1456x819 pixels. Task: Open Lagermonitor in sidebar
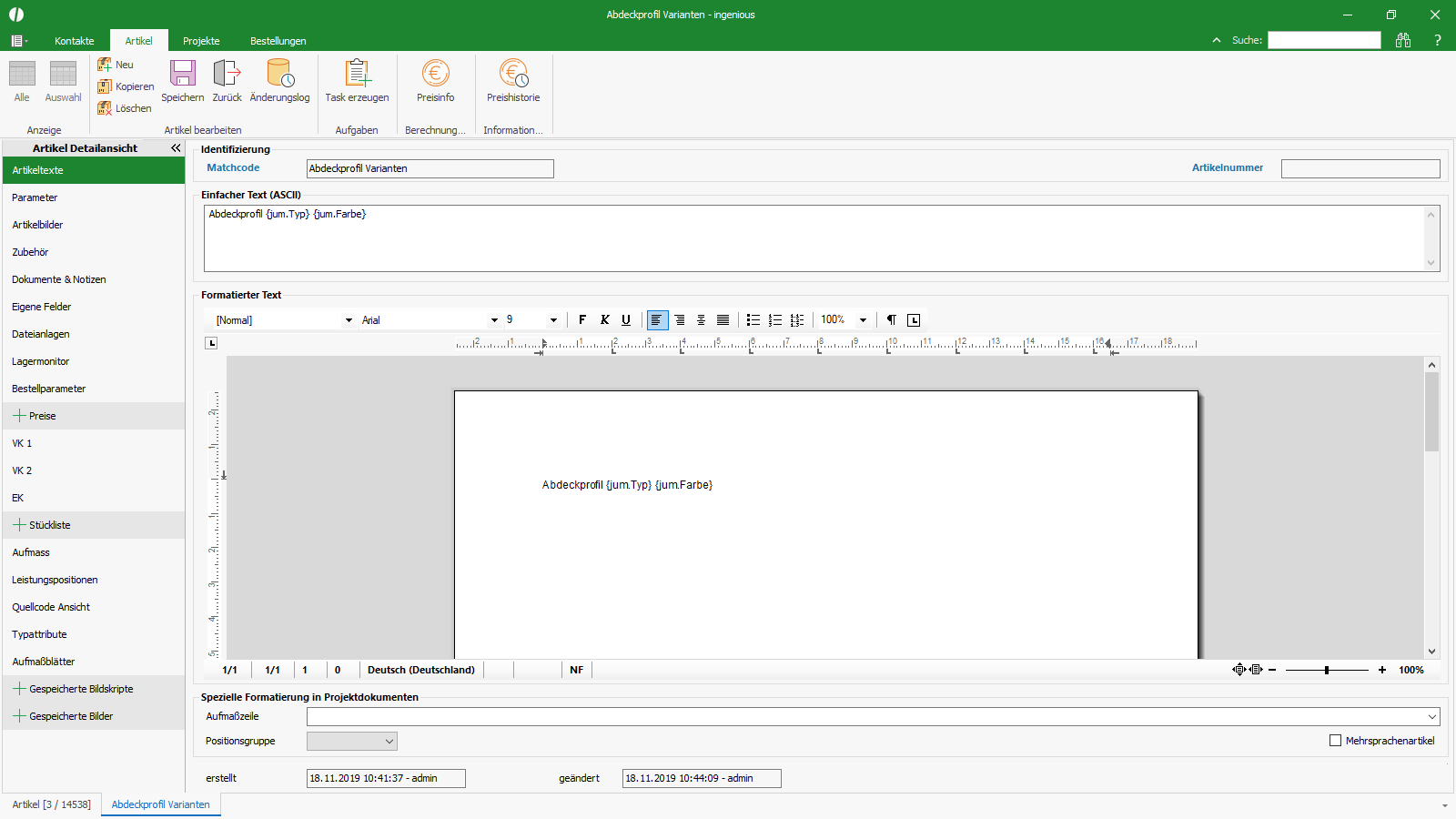(93, 361)
